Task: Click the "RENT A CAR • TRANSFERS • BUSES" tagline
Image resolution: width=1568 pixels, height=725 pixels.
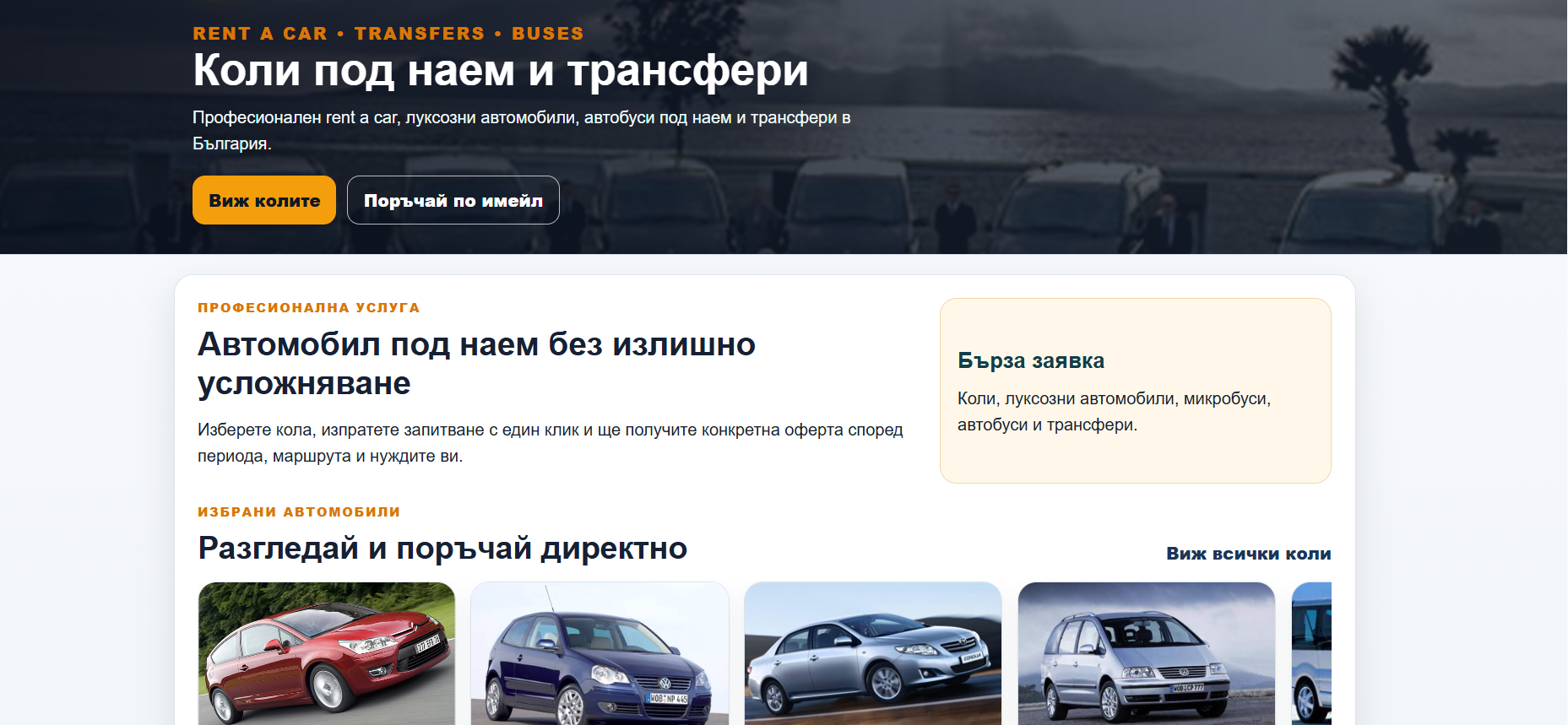Action: coord(388,34)
